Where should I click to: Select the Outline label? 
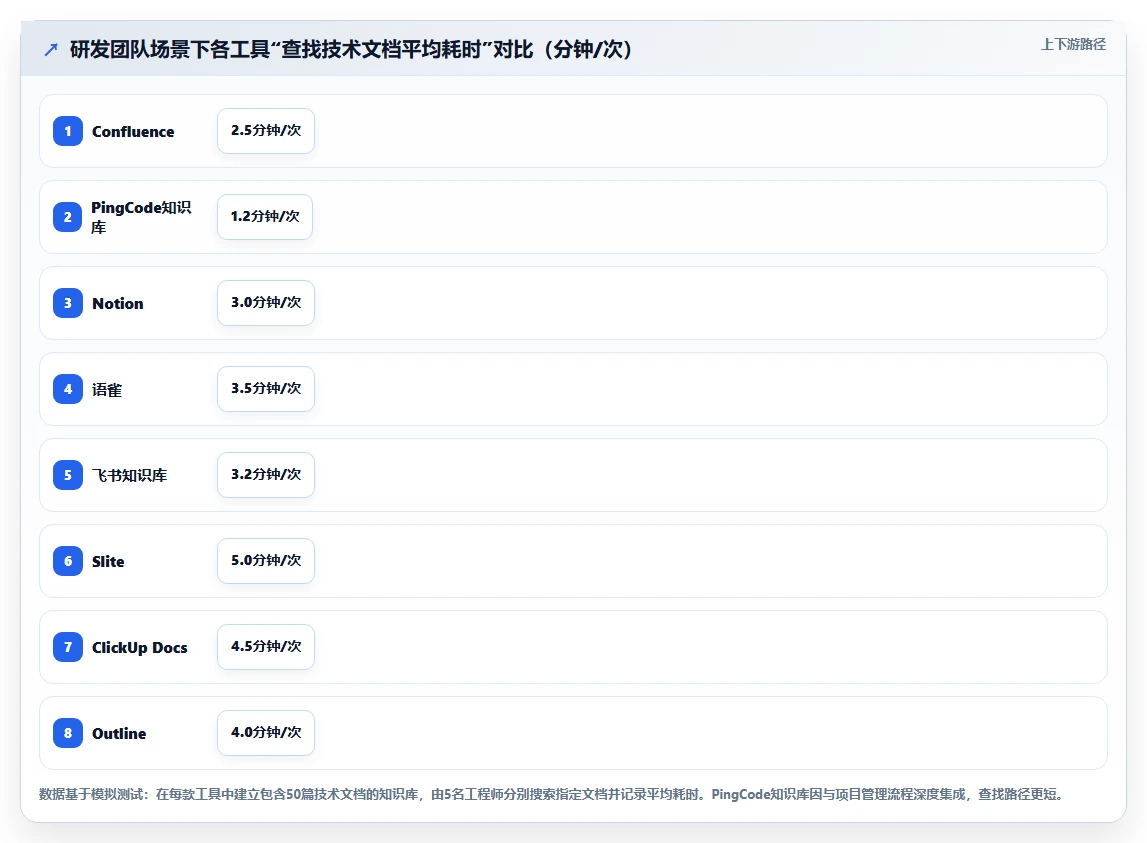pyautogui.click(x=119, y=733)
